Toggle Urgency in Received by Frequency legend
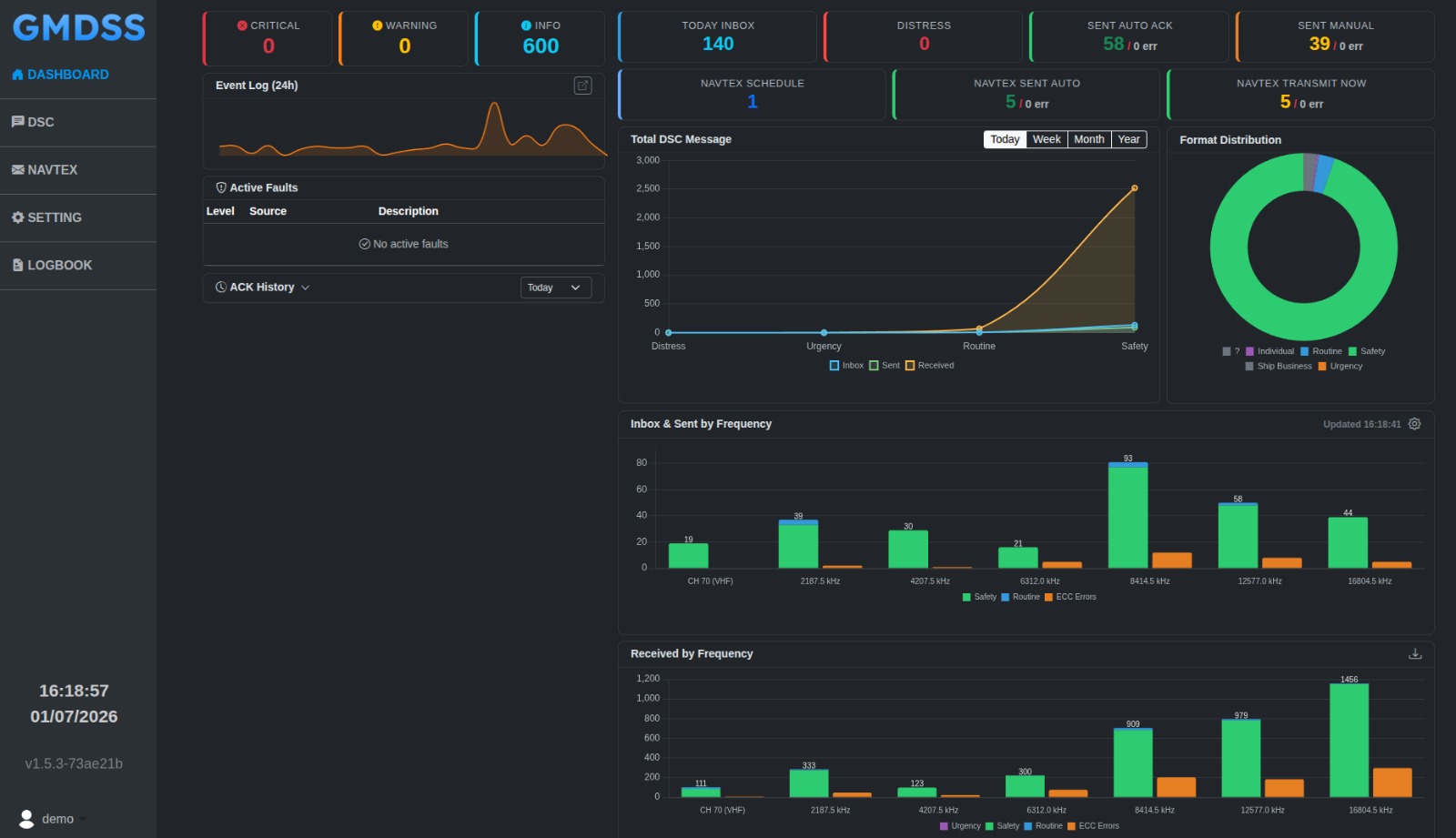 960,826
